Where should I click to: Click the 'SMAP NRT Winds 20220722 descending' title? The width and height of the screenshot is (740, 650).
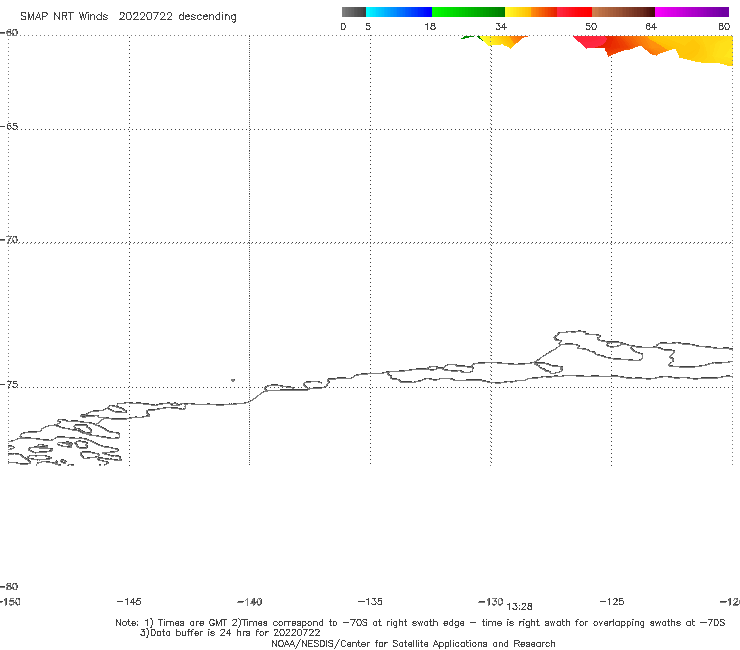tap(128, 17)
